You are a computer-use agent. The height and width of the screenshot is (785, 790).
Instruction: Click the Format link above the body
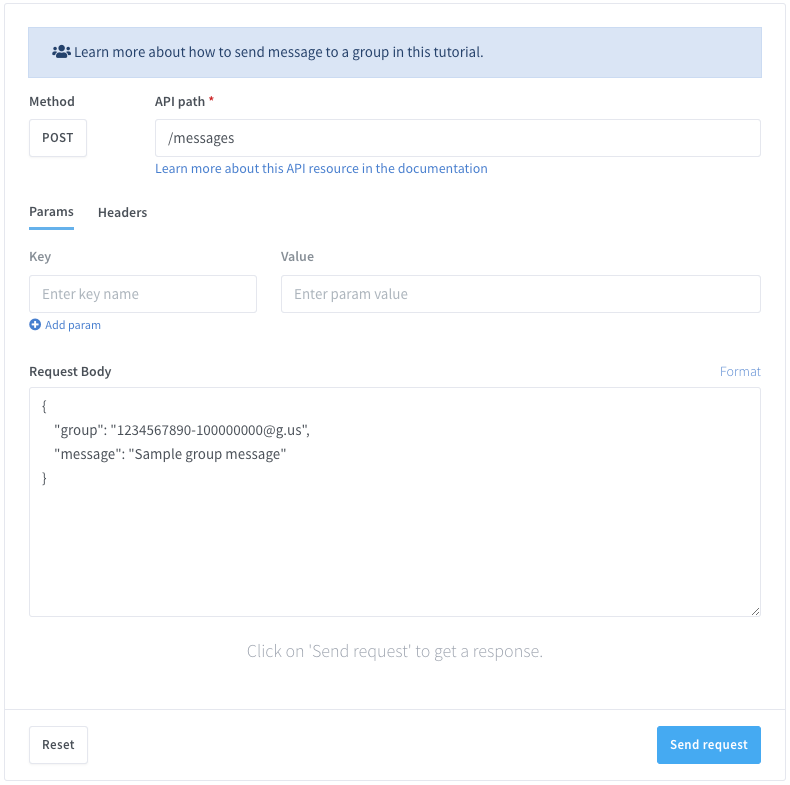click(740, 371)
